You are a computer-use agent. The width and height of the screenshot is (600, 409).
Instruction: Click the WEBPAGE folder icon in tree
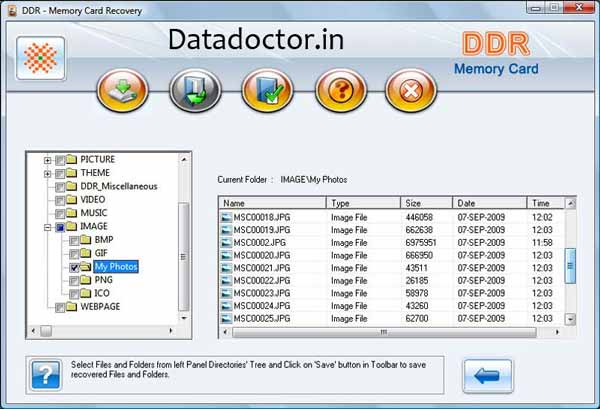(x=71, y=306)
